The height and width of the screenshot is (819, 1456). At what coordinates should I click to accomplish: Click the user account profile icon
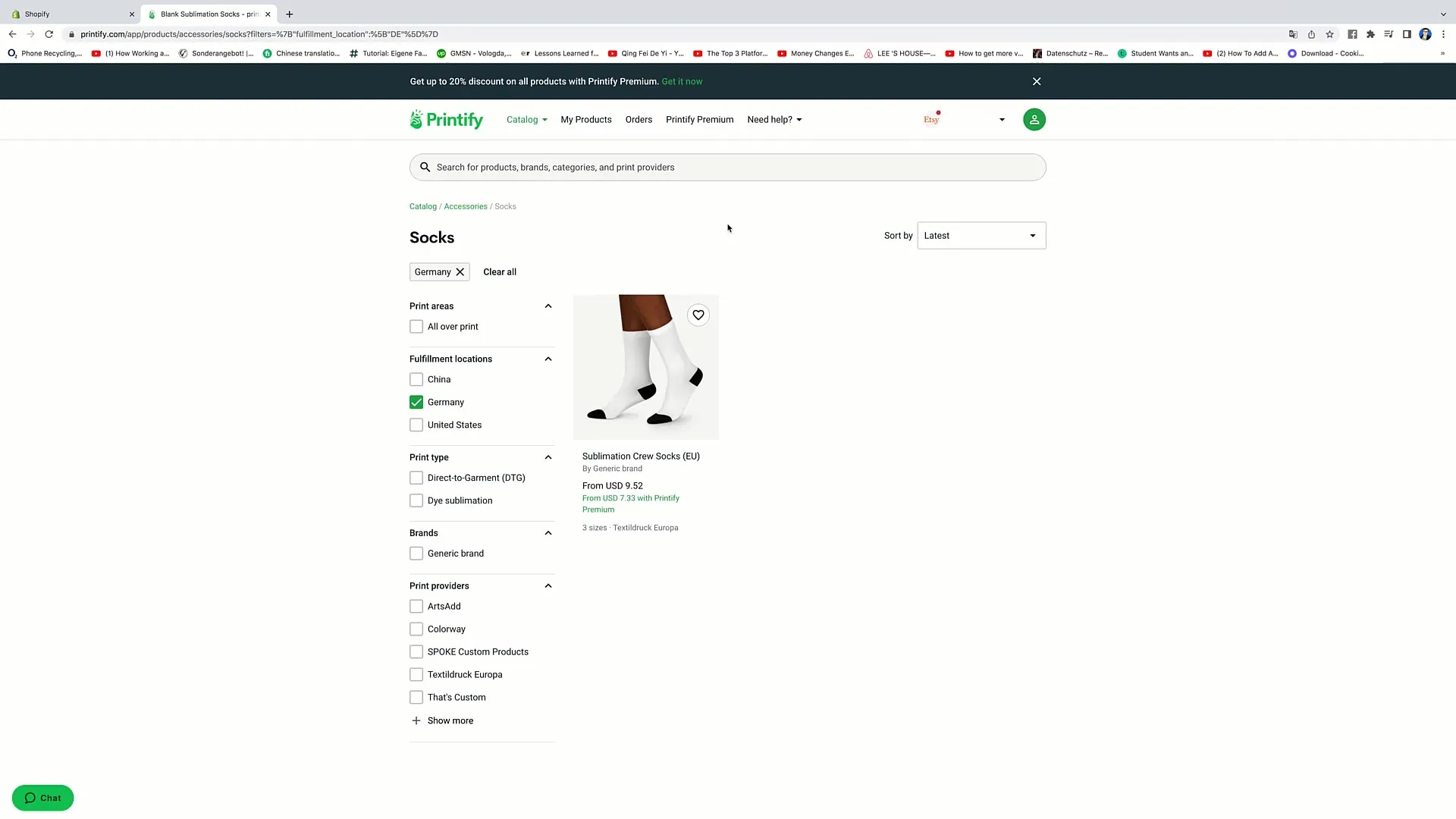coord(1034,119)
